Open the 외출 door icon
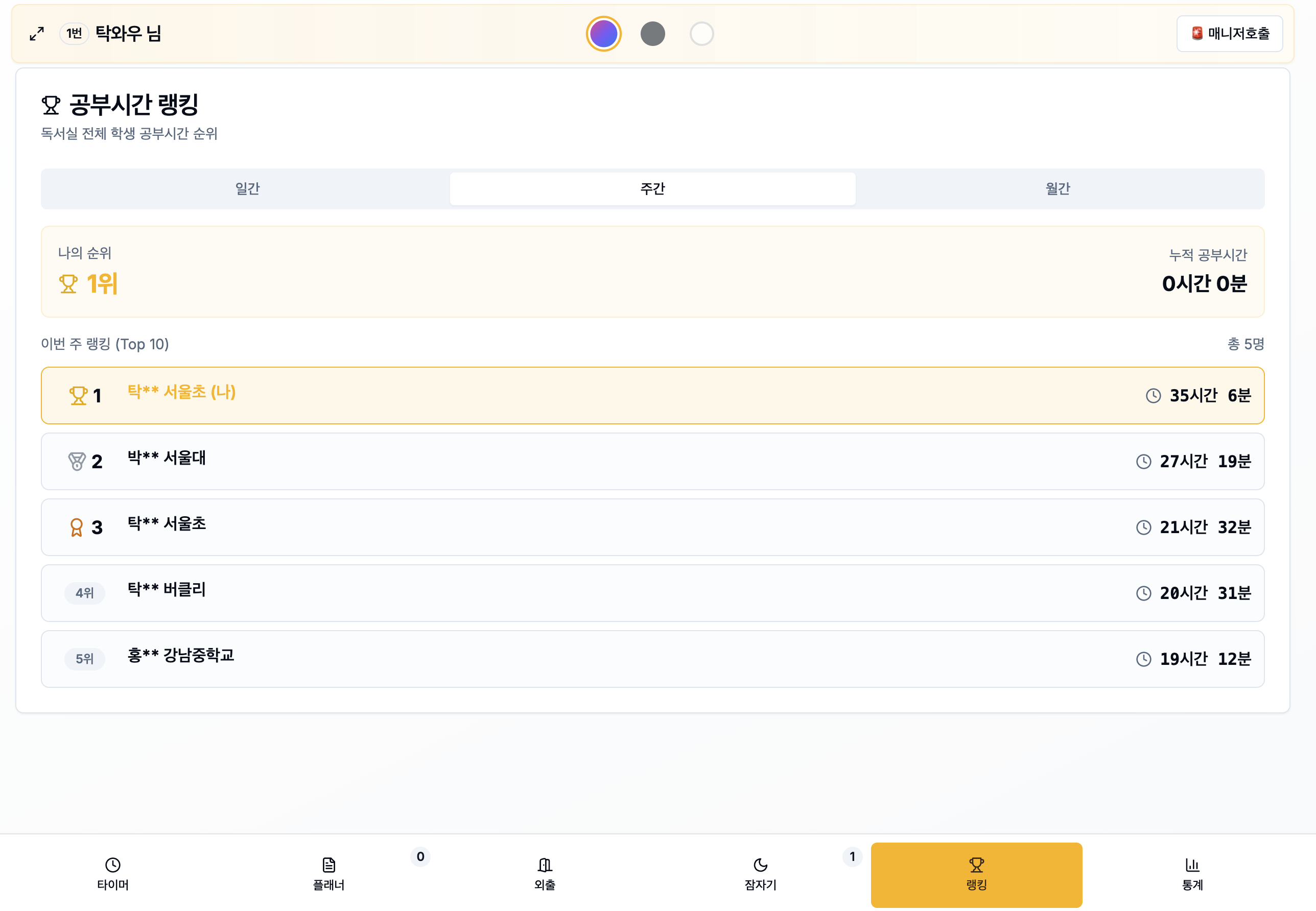Screen dimensions: 1316x911 click(545, 865)
